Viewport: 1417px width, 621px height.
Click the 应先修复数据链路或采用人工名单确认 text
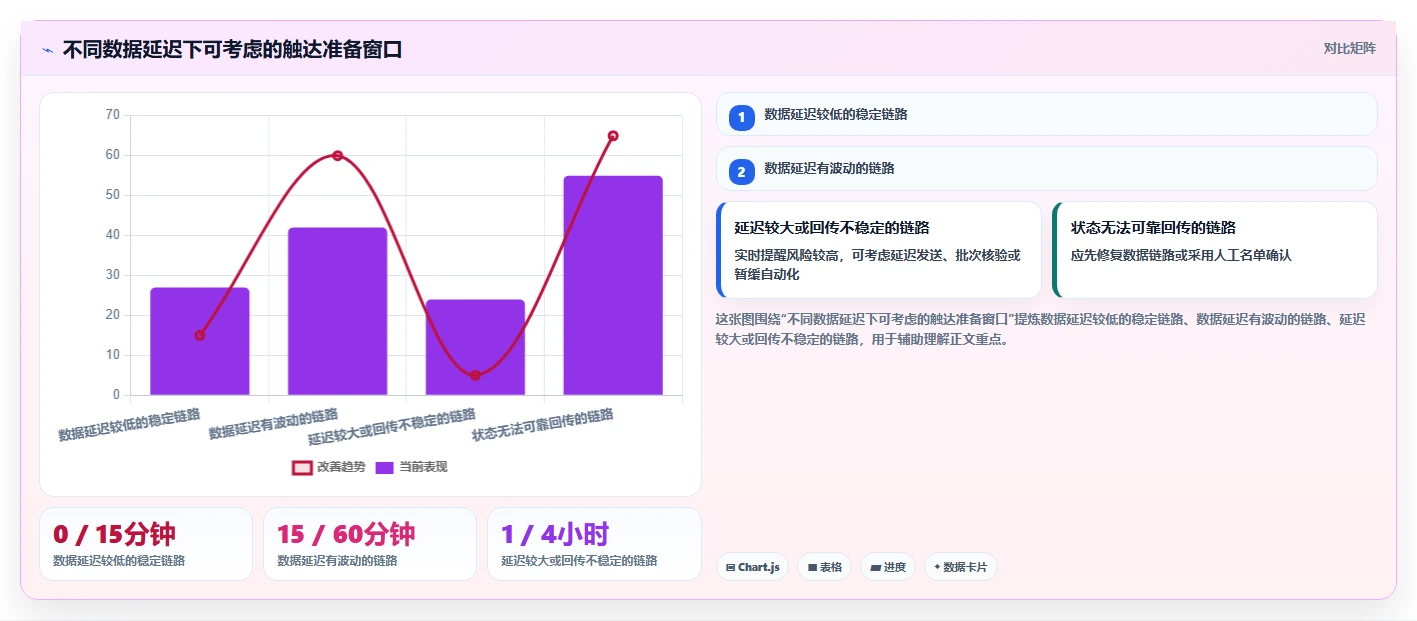click(1181, 255)
